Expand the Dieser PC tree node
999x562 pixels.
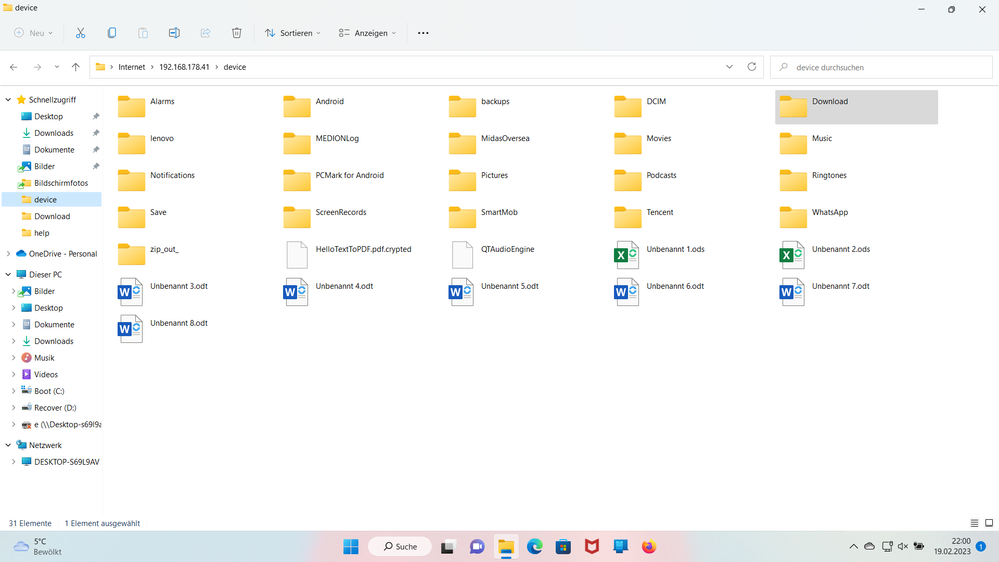9,274
